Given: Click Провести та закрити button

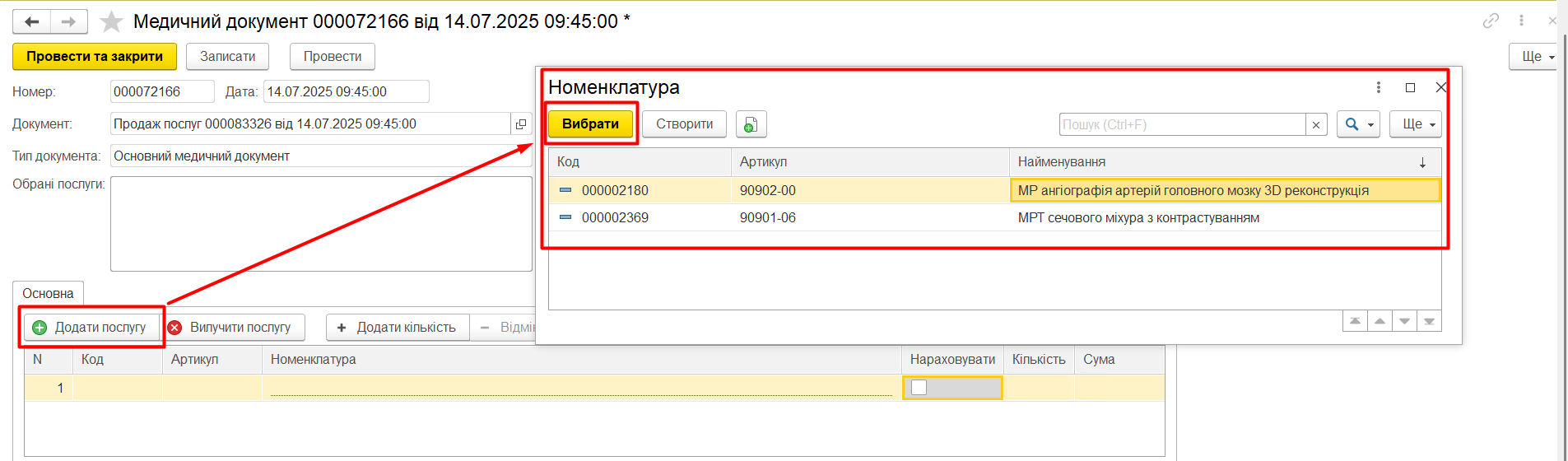Looking at the screenshot, I should pos(95,57).
